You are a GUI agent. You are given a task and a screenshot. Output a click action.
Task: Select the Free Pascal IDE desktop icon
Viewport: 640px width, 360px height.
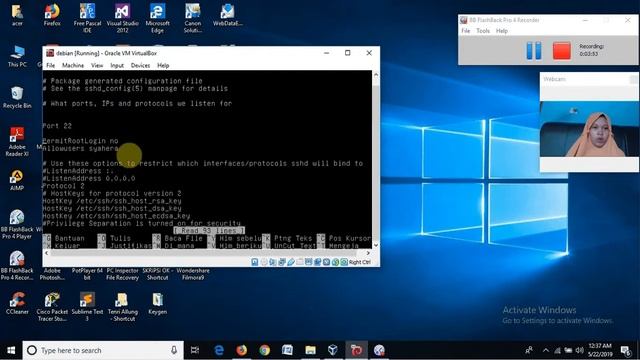click(x=87, y=18)
